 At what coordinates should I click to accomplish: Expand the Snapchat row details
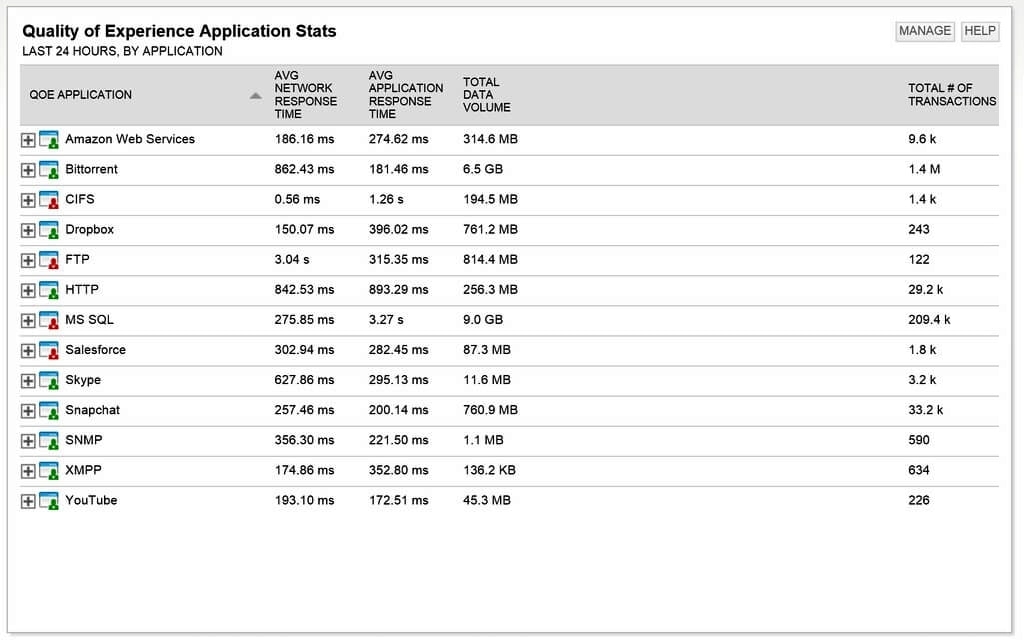click(28, 411)
